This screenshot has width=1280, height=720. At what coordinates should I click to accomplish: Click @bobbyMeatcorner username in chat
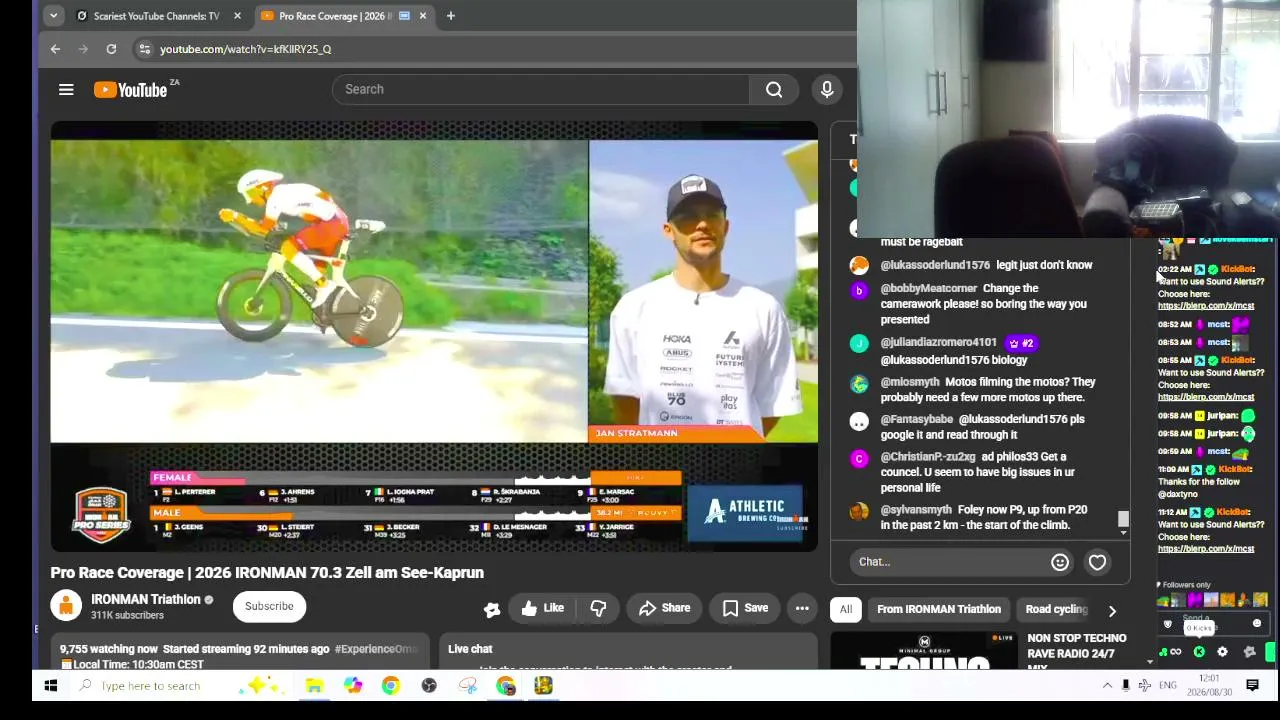[x=929, y=288]
